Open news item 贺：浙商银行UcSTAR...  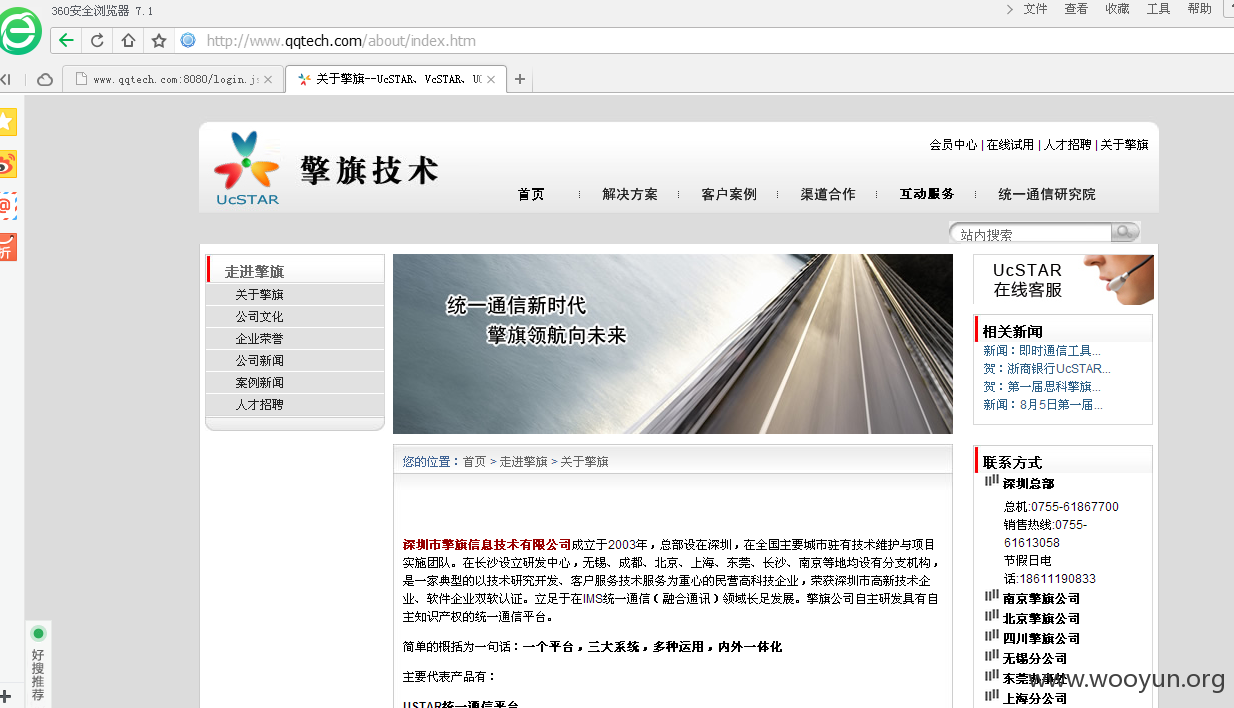point(1047,369)
